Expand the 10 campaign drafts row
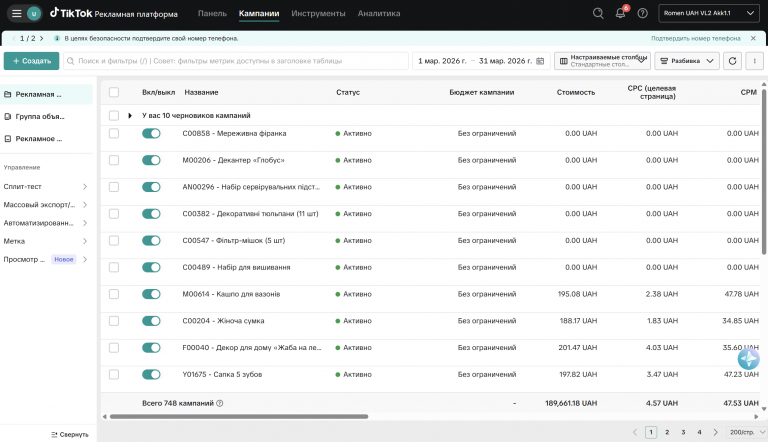 [130, 116]
